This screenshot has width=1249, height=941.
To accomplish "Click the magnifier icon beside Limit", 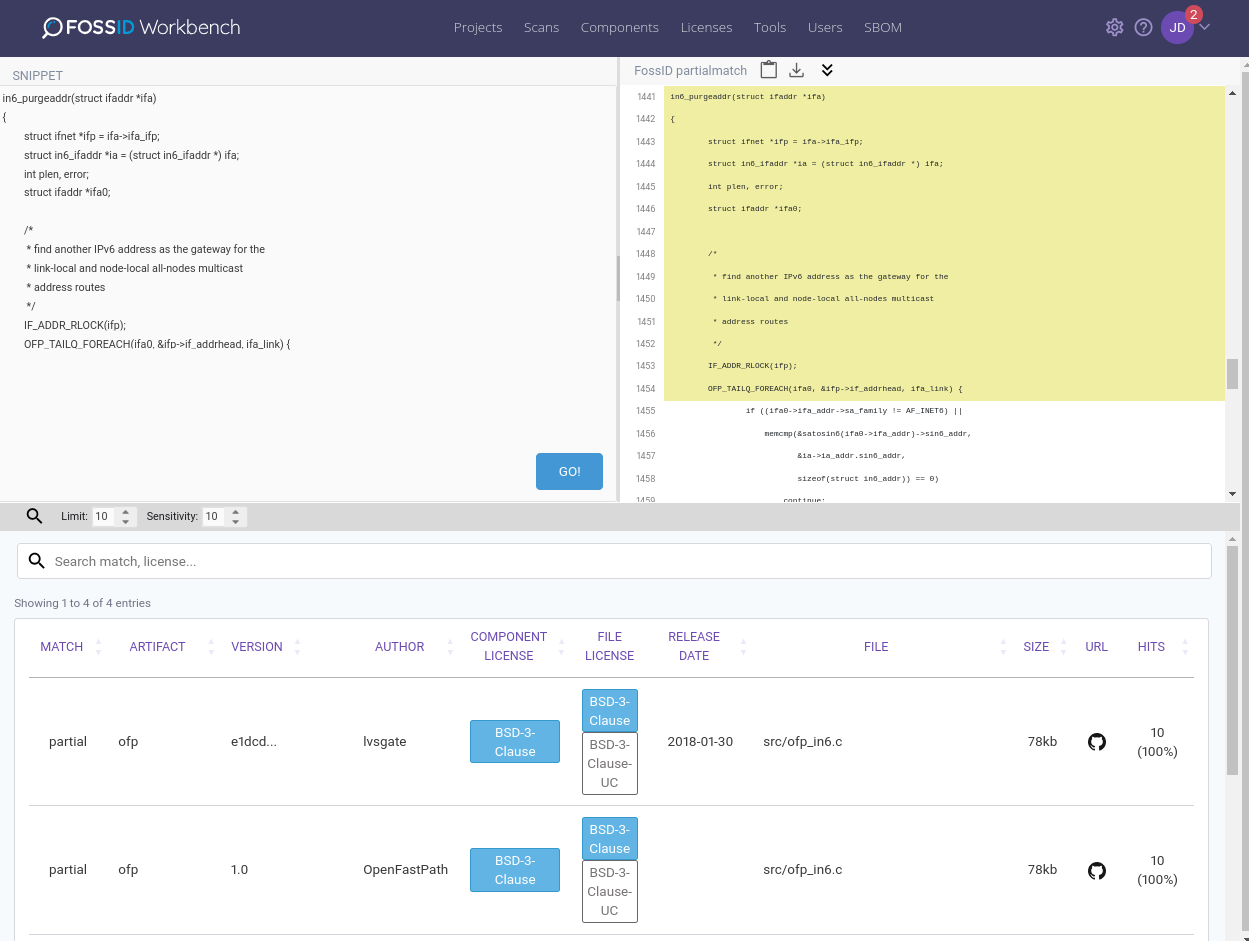I will click(x=34, y=516).
